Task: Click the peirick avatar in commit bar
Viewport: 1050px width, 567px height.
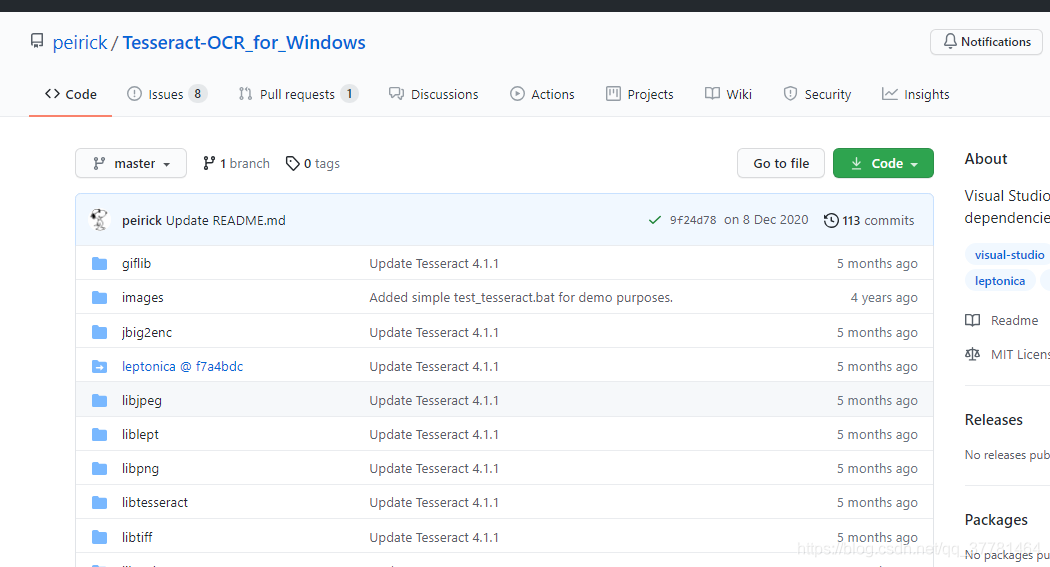Action: 99,220
